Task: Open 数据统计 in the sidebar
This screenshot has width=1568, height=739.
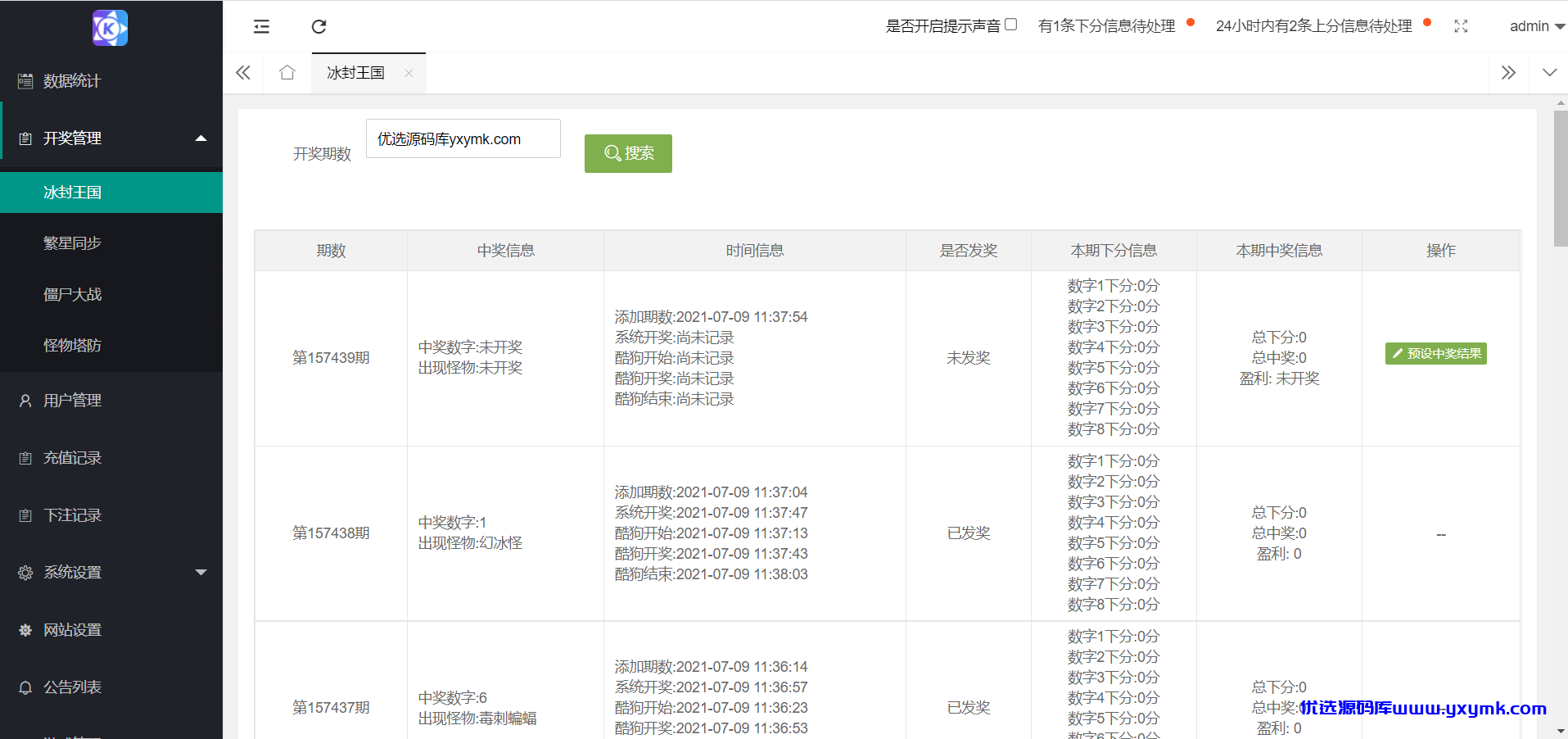Action: tap(111, 81)
